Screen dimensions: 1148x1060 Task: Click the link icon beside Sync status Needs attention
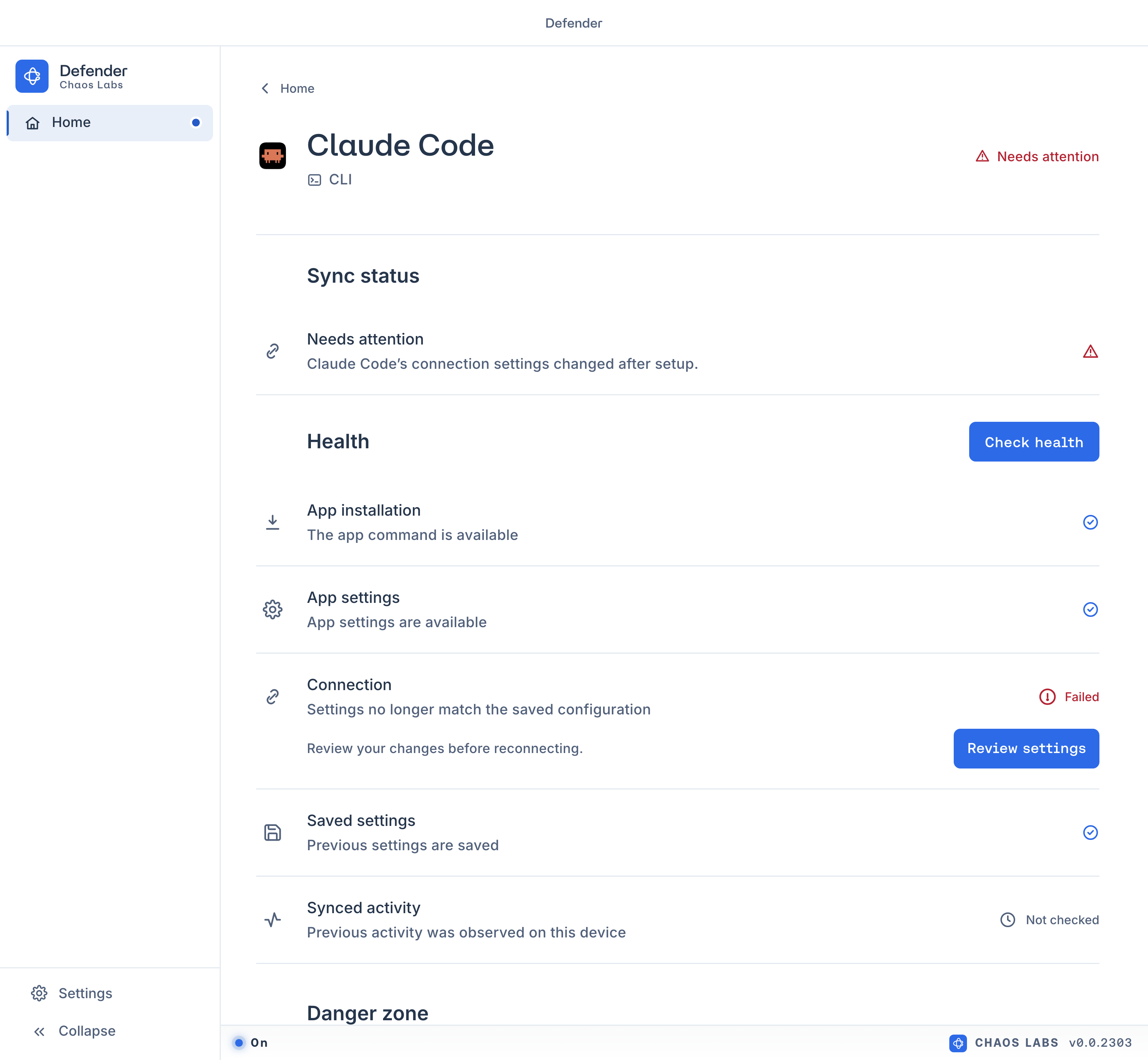click(x=272, y=351)
